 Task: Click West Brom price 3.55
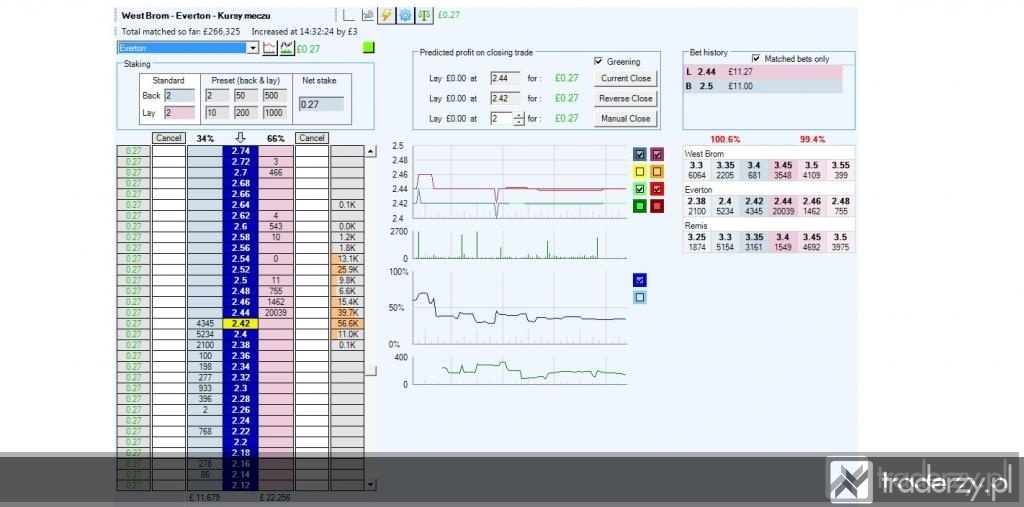pos(840,170)
